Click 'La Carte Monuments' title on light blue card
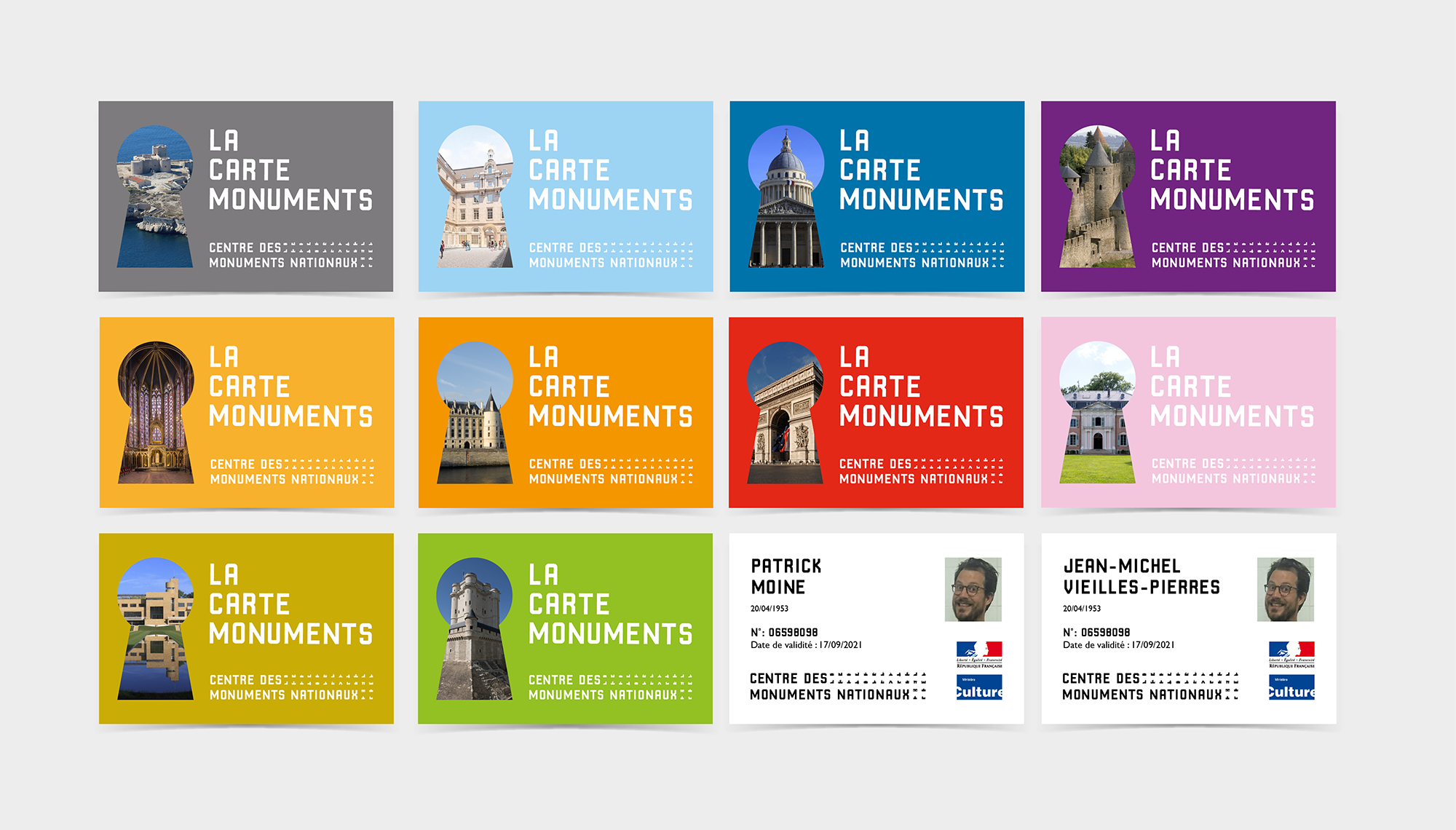 [x=610, y=170]
